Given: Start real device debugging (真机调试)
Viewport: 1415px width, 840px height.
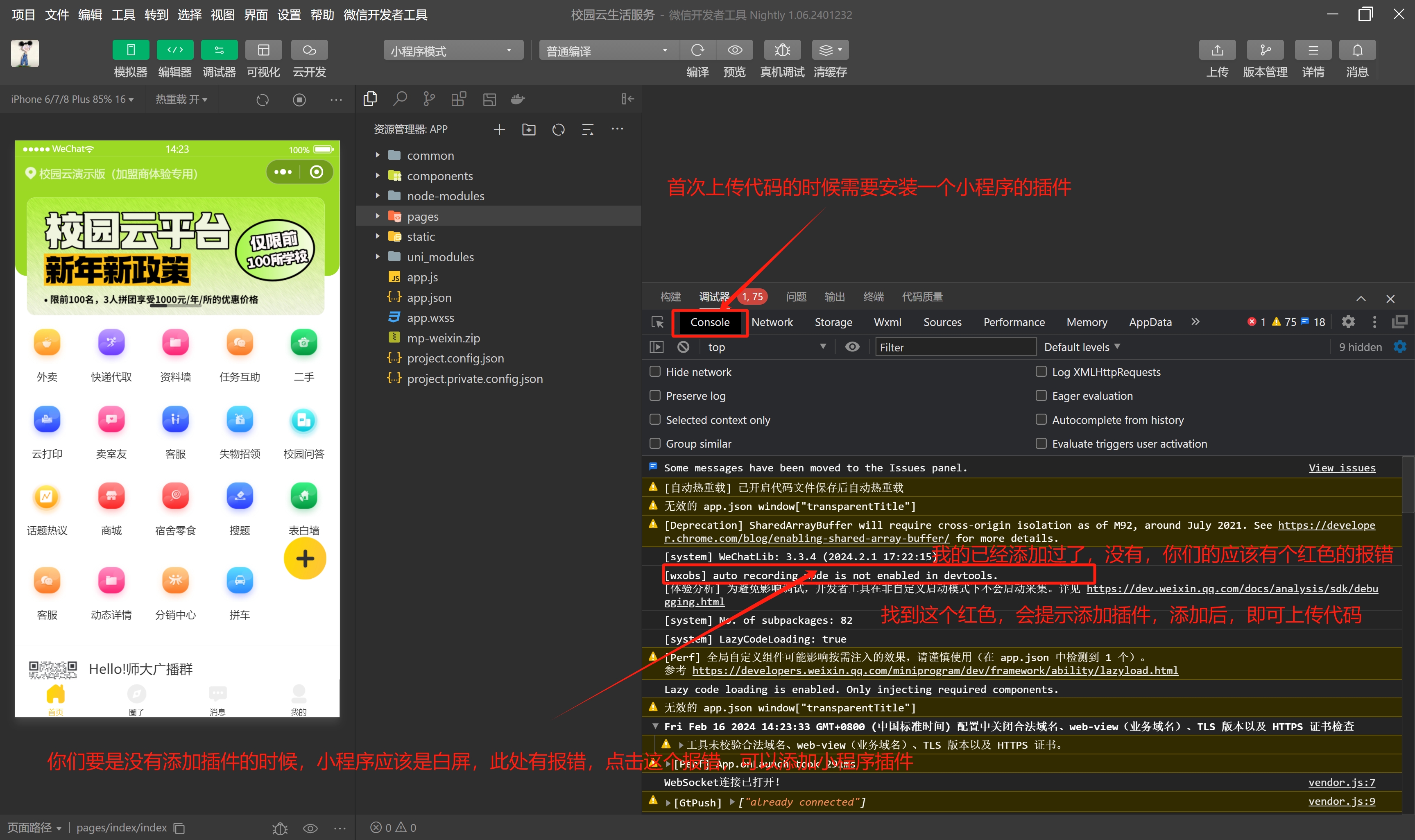Looking at the screenshot, I should pyautogui.click(x=782, y=50).
